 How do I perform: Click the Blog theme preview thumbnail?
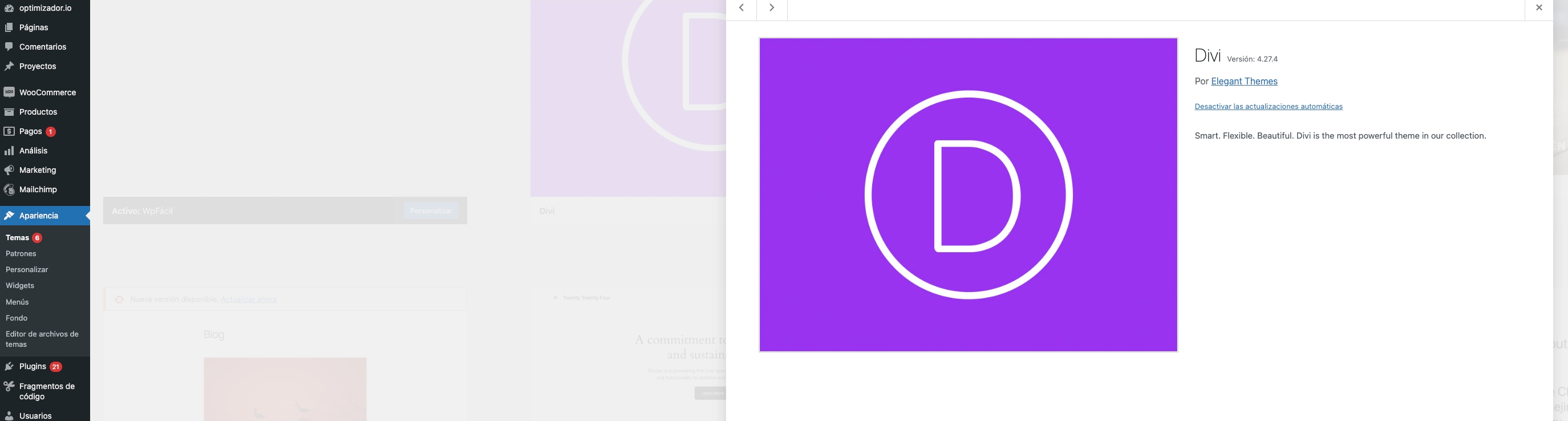(285, 366)
